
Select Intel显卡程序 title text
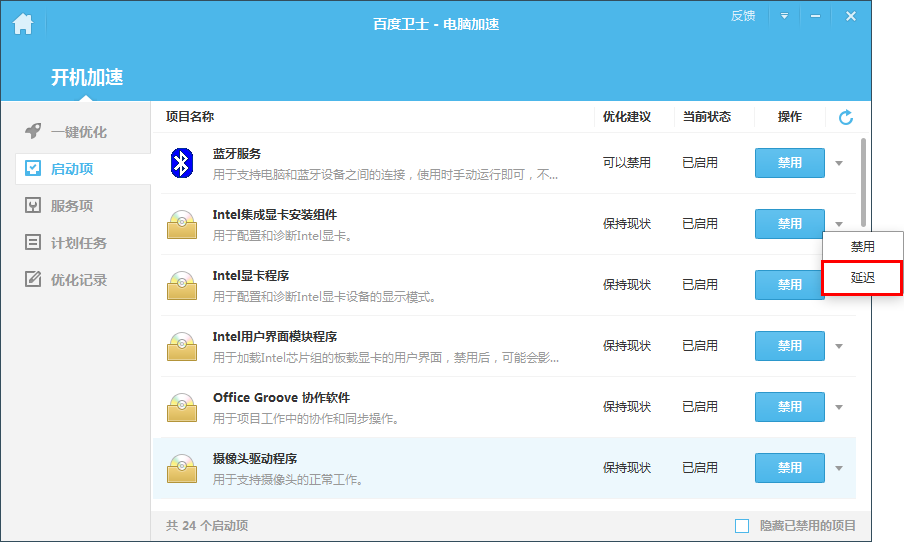point(251,276)
